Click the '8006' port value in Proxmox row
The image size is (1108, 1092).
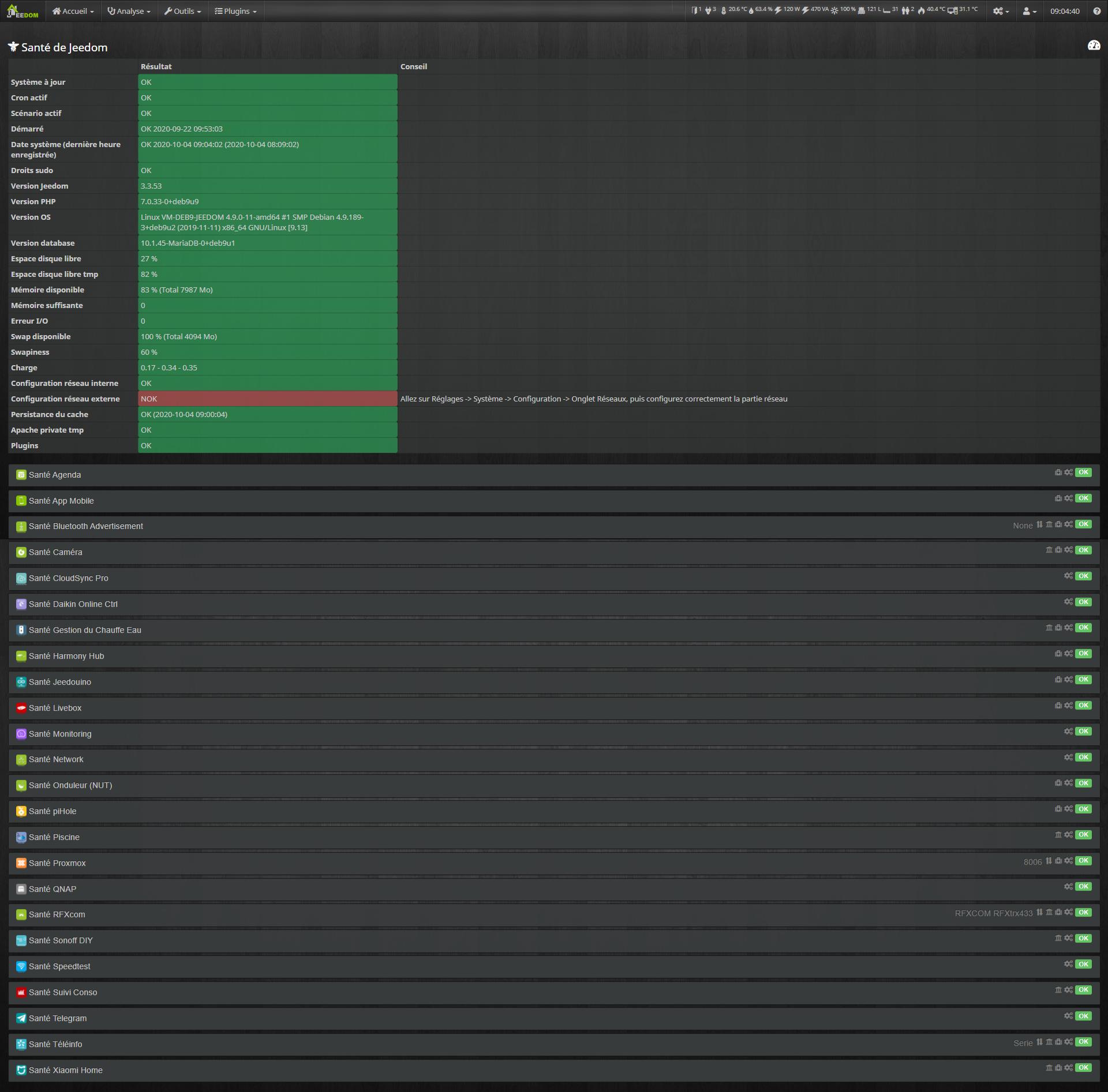click(x=1032, y=862)
